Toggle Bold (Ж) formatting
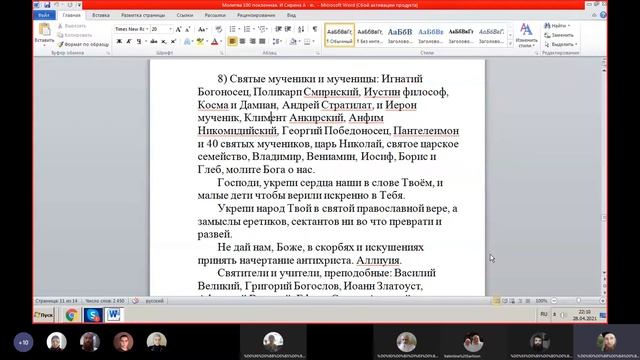The height and width of the screenshot is (360, 640). point(119,41)
